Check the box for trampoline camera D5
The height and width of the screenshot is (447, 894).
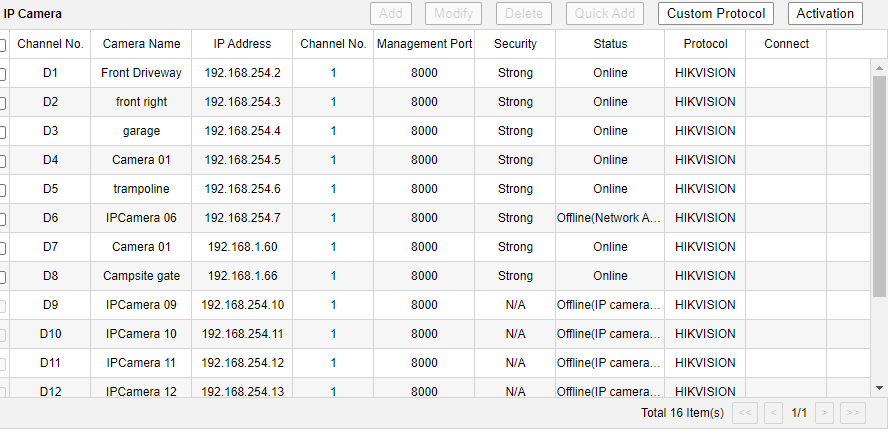(x=3, y=189)
